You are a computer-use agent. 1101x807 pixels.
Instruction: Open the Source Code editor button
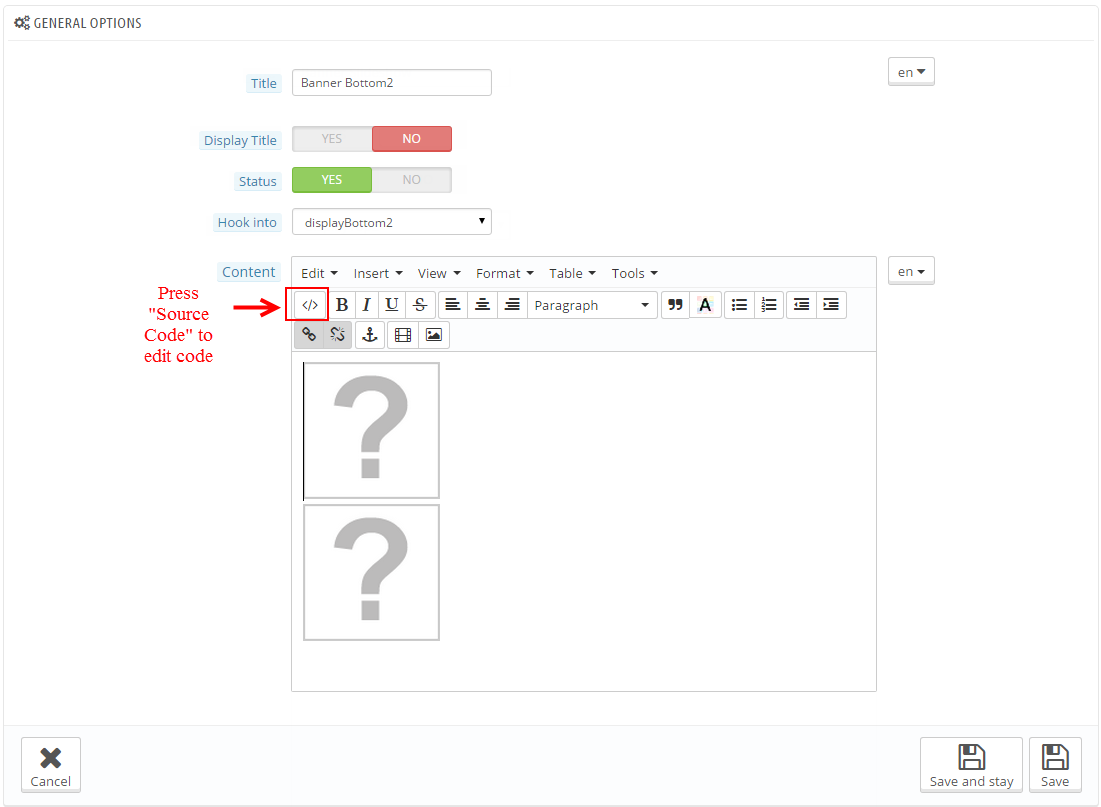tap(310, 305)
